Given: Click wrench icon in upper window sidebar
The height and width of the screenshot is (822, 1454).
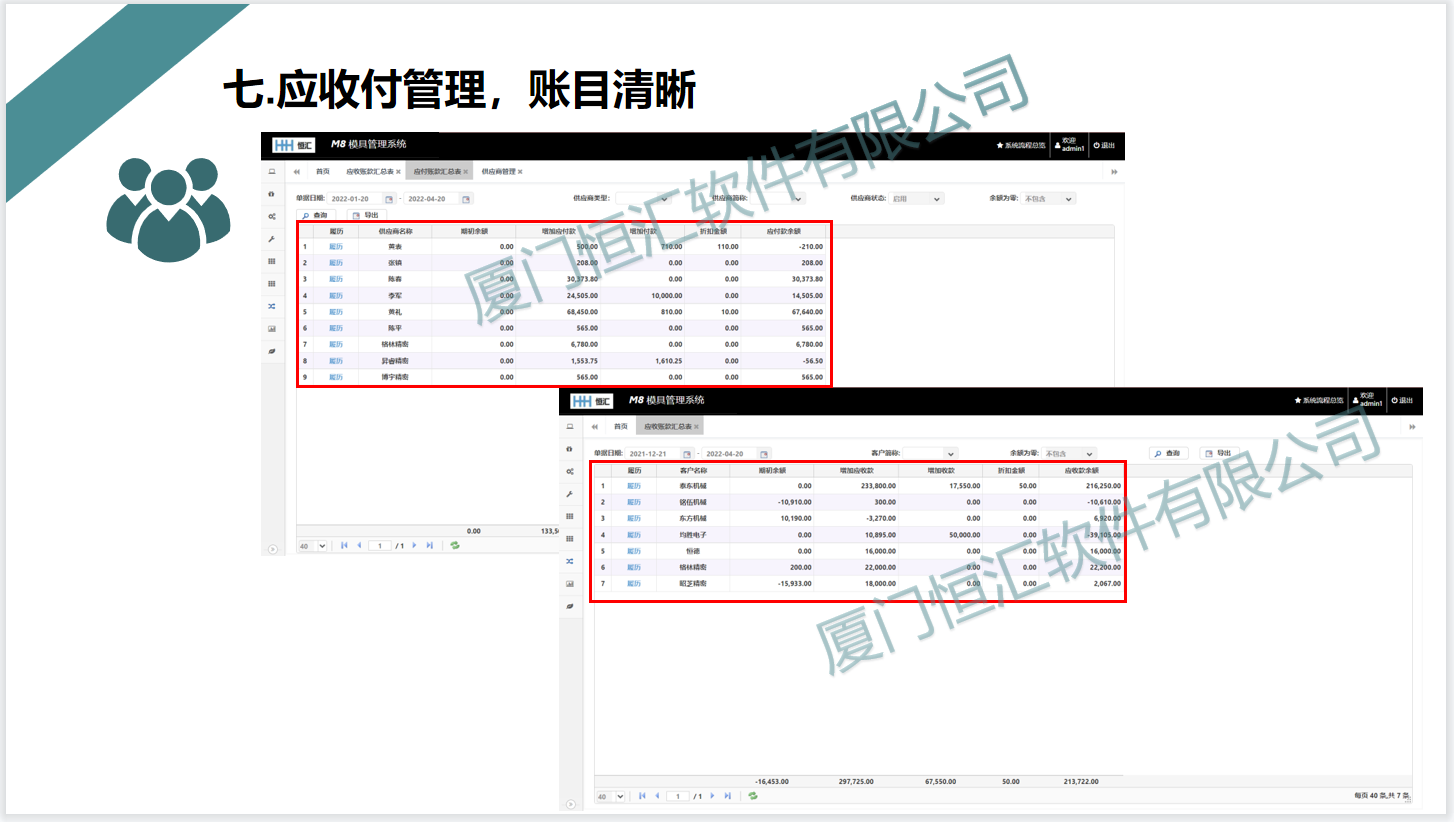Looking at the screenshot, I should pos(271,239).
